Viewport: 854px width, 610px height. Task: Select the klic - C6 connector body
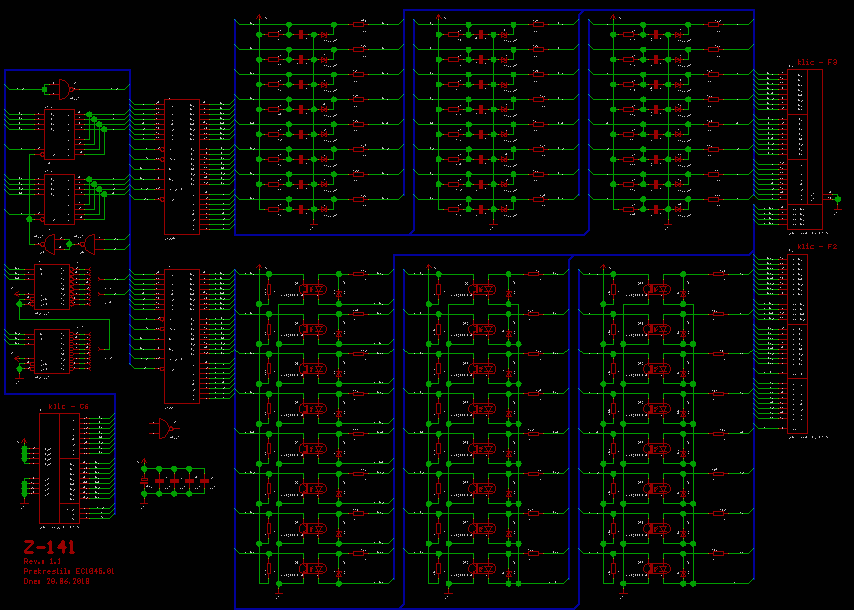pyautogui.click(x=60, y=468)
